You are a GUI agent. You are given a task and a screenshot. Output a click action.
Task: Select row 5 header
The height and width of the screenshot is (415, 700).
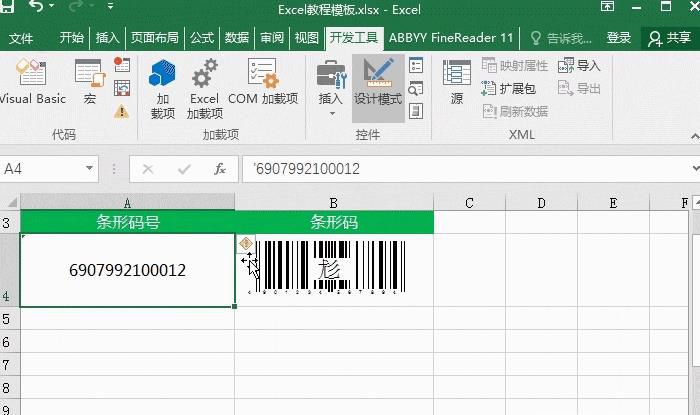point(10,319)
